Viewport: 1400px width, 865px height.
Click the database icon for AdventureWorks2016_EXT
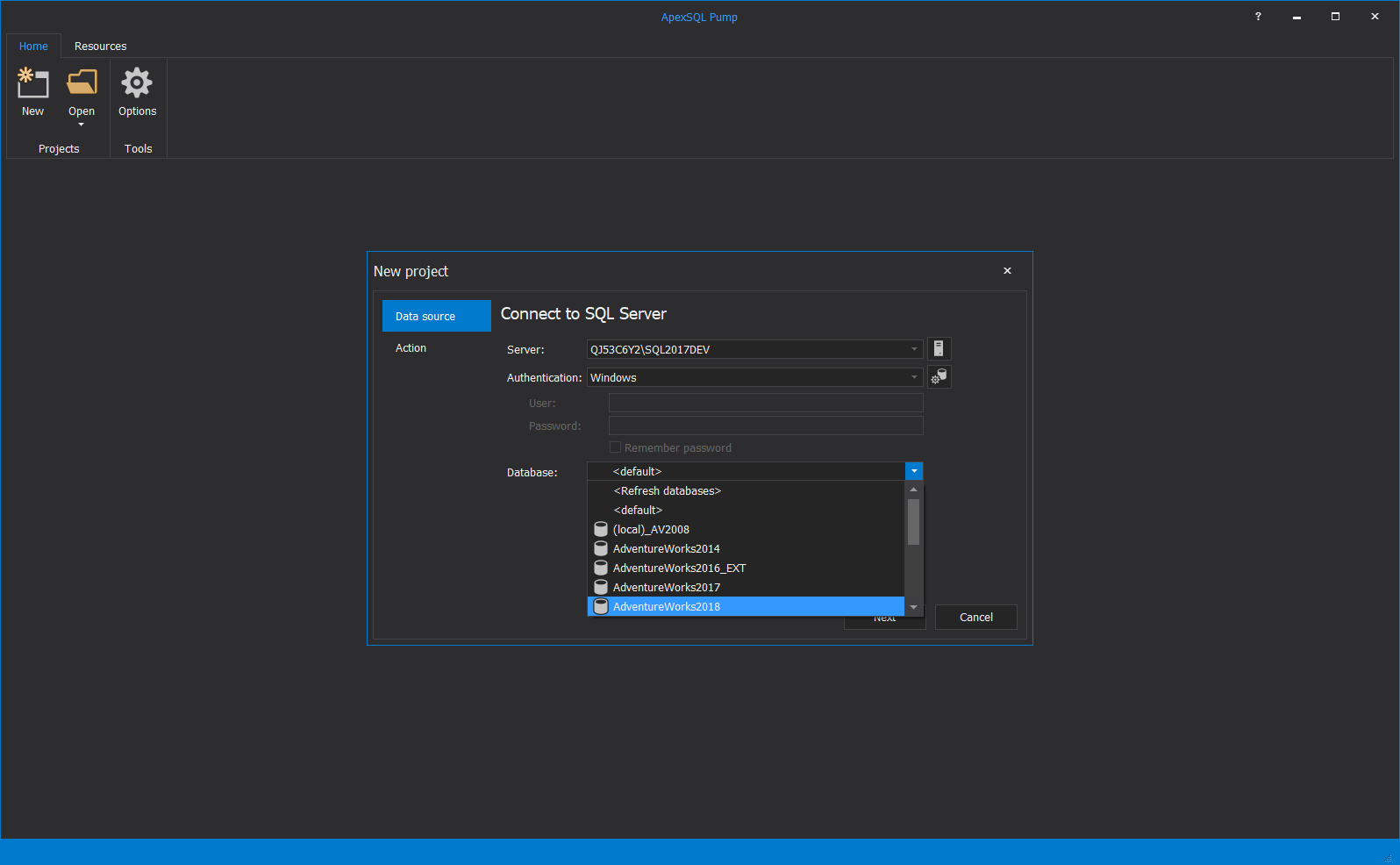(x=601, y=568)
